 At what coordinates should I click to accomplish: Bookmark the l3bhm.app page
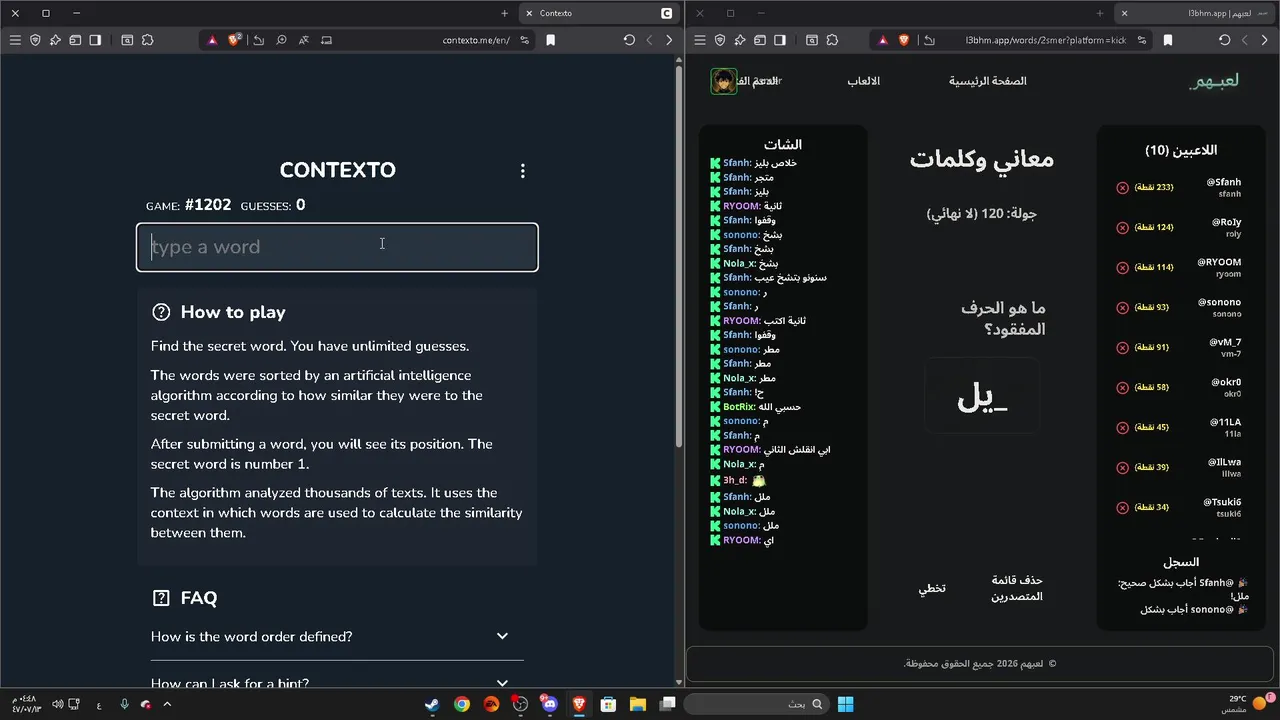pos(1168,40)
